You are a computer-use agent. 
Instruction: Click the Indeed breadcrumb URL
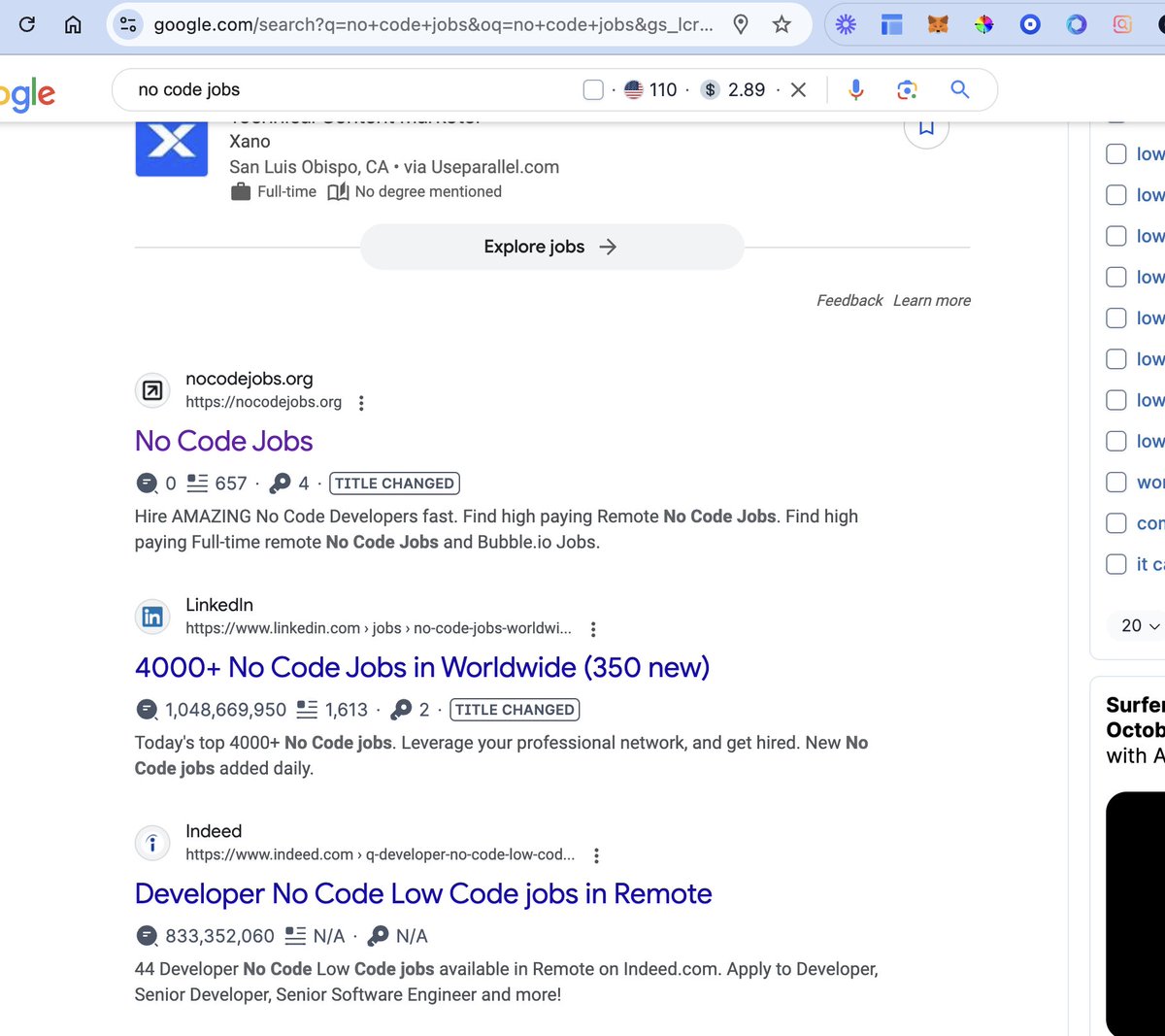click(381, 854)
